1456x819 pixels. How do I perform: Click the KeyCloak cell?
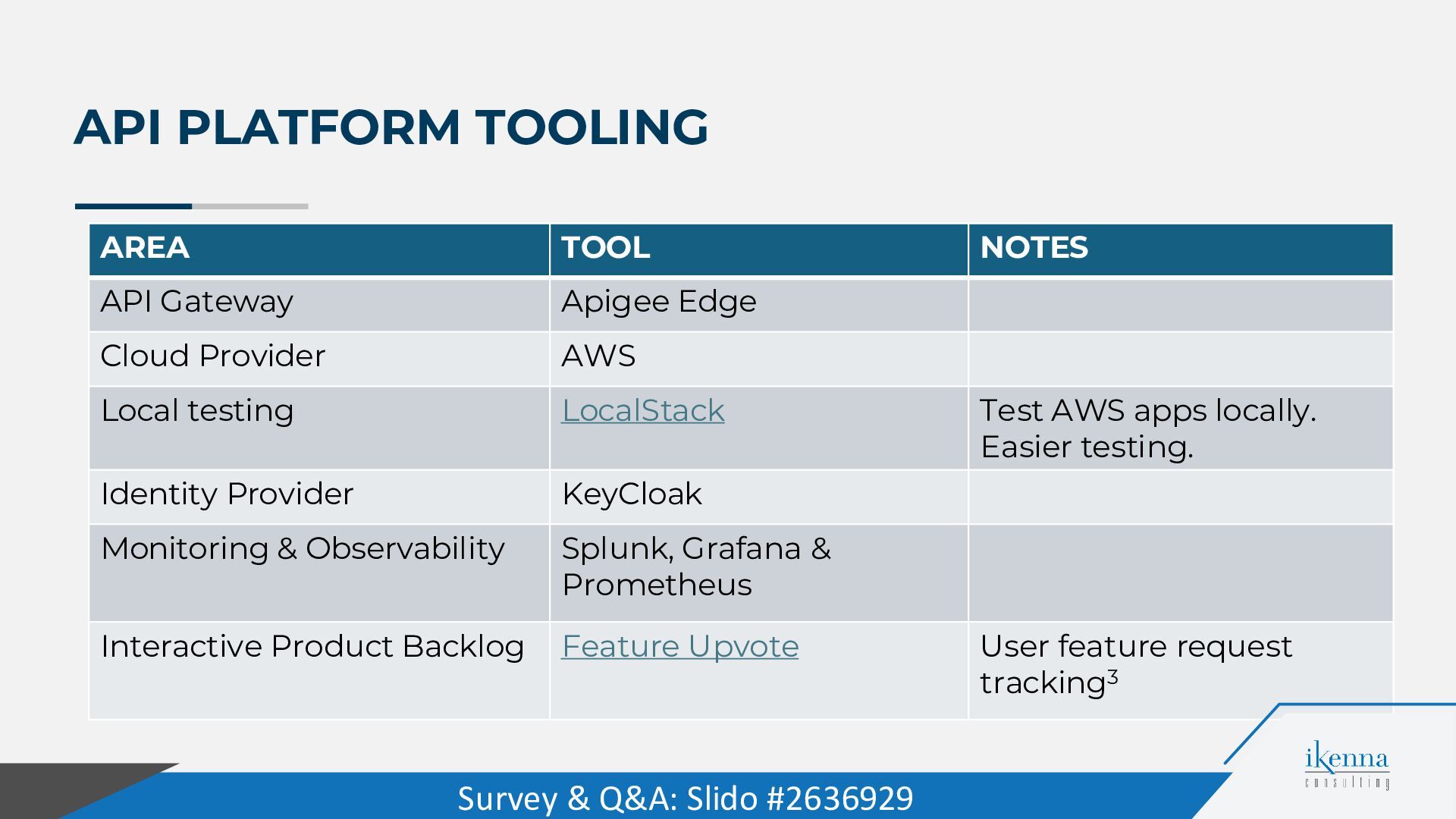(759, 497)
